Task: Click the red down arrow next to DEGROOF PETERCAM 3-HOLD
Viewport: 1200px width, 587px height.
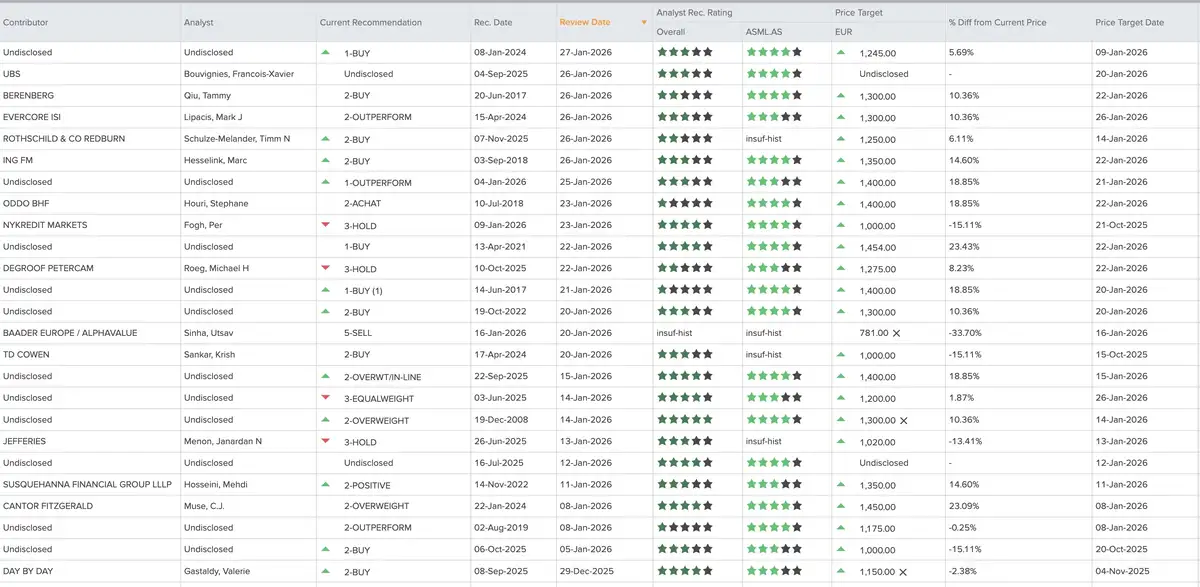Action: (325, 268)
